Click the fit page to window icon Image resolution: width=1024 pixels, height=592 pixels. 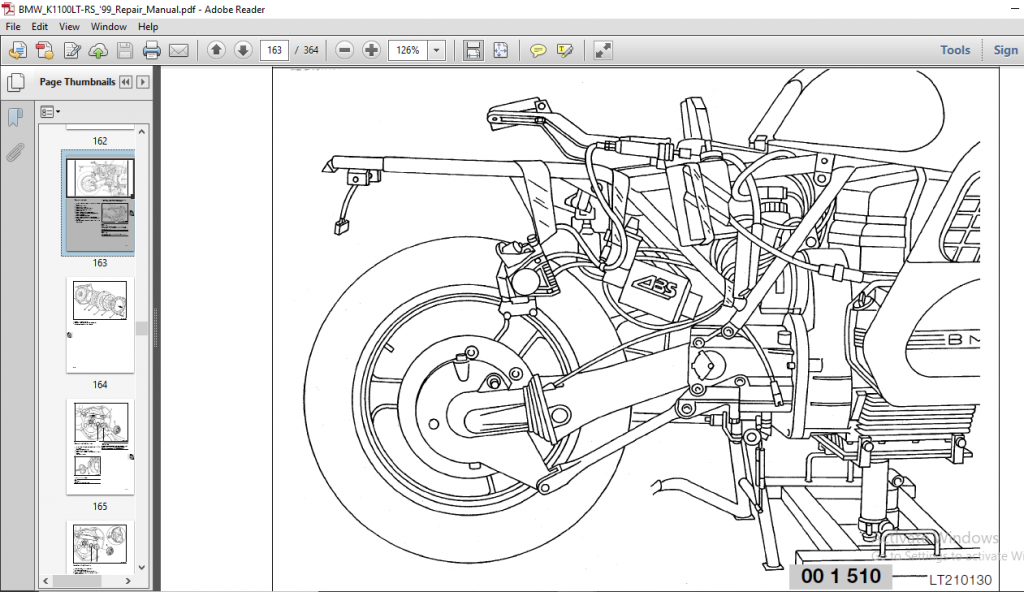500,50
